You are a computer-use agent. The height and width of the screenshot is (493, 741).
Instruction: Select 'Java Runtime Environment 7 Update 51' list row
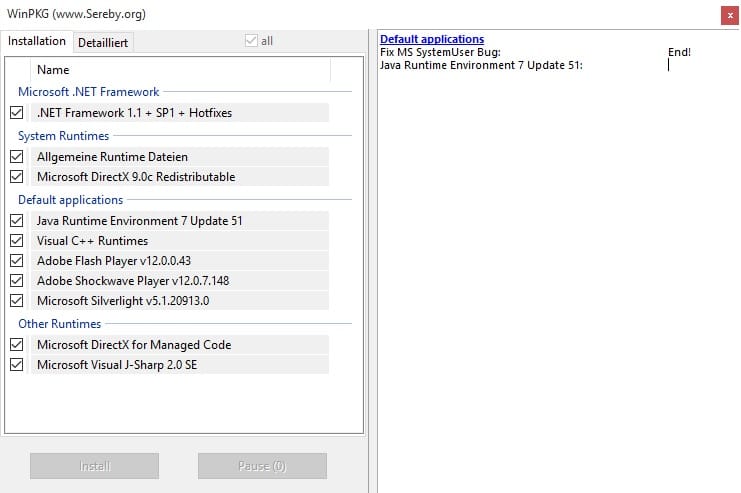(180, 221)
